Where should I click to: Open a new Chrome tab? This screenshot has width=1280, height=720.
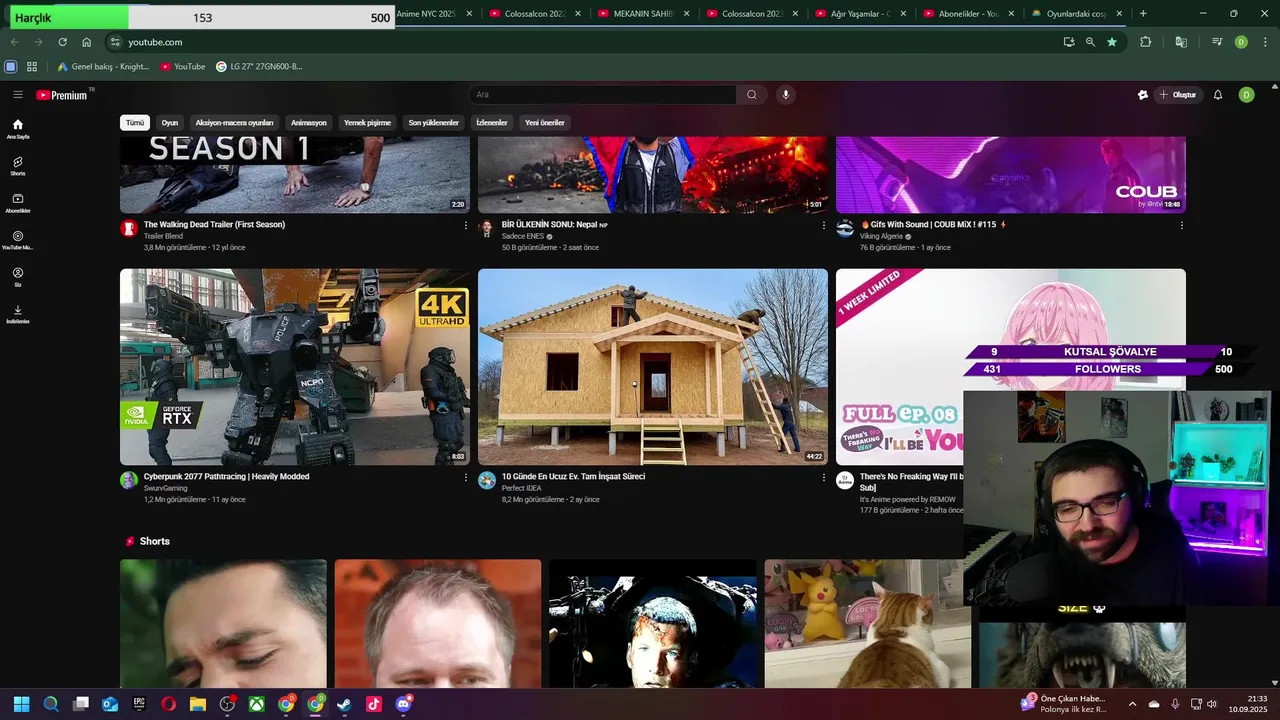point(1143,14)
